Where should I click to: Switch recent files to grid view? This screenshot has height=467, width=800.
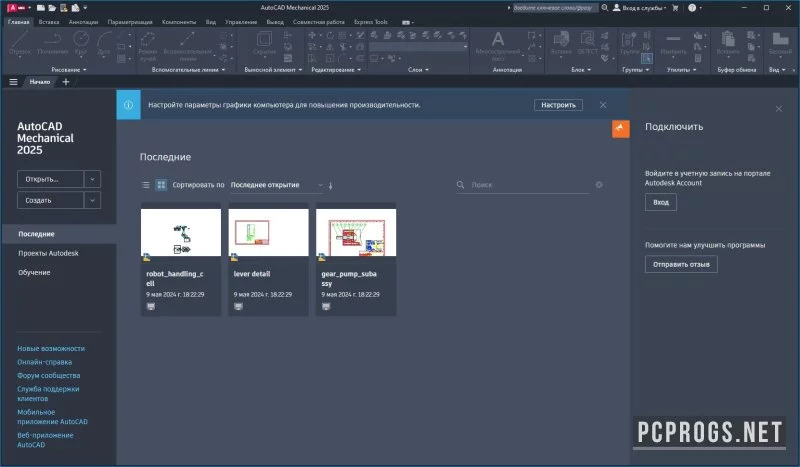[x=161, y=185]
